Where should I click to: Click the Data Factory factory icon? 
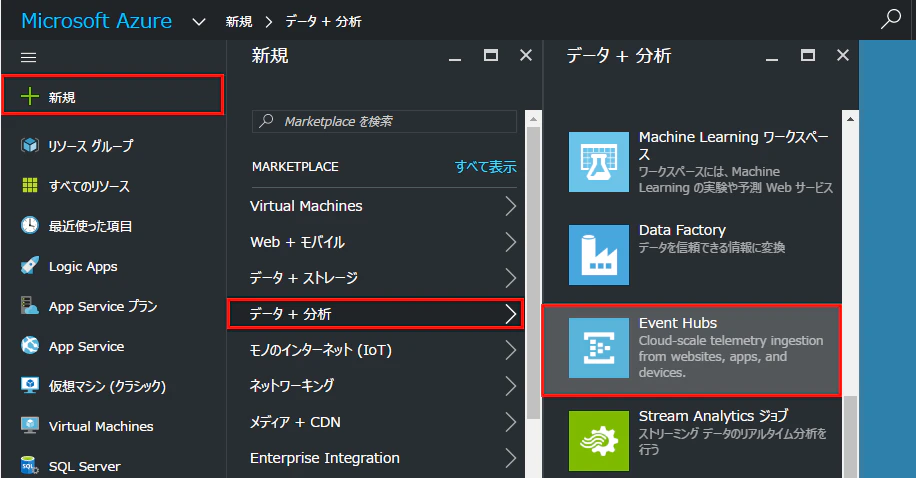(x=599, y=255)
